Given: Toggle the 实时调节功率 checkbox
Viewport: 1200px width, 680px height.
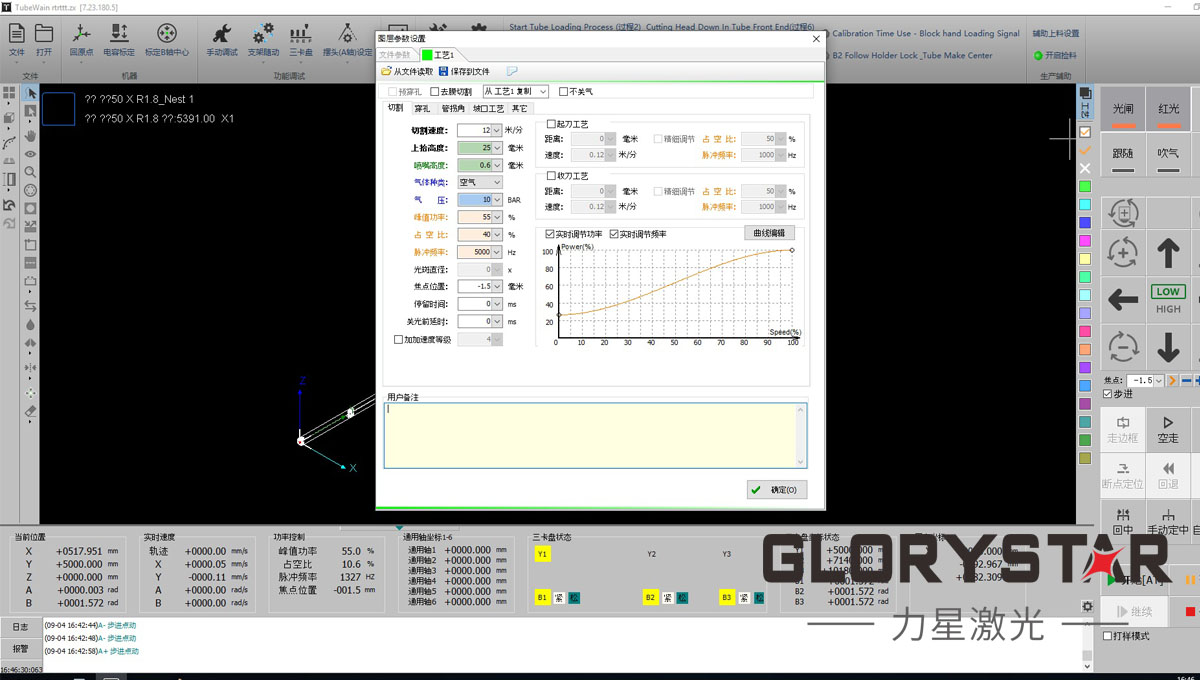Looking at the screenshot, I should click(550, 234).
